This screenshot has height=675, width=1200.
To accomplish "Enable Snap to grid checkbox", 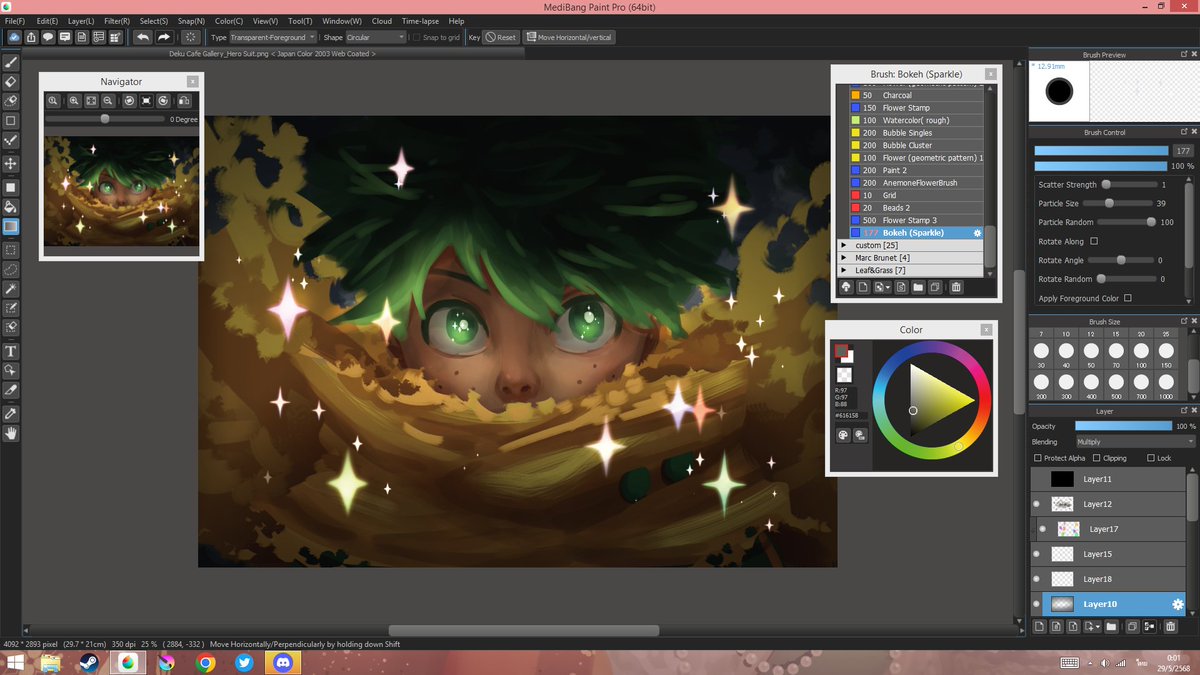I will (x=417, y=37).
